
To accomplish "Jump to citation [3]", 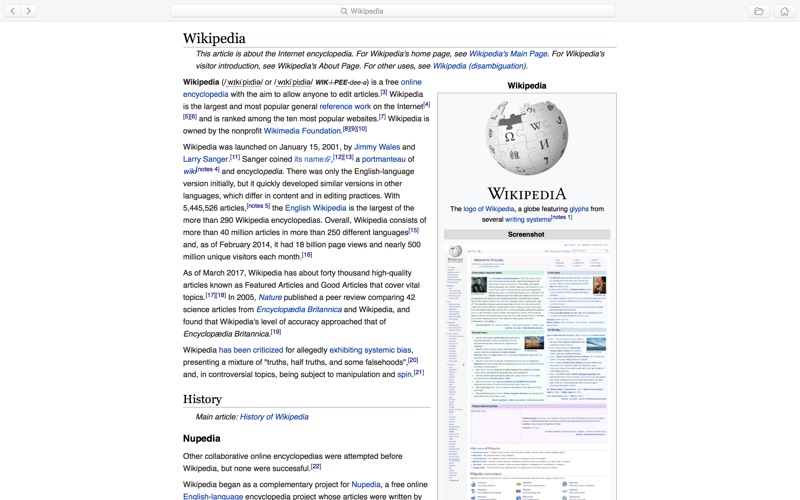I will click(384, 92).
